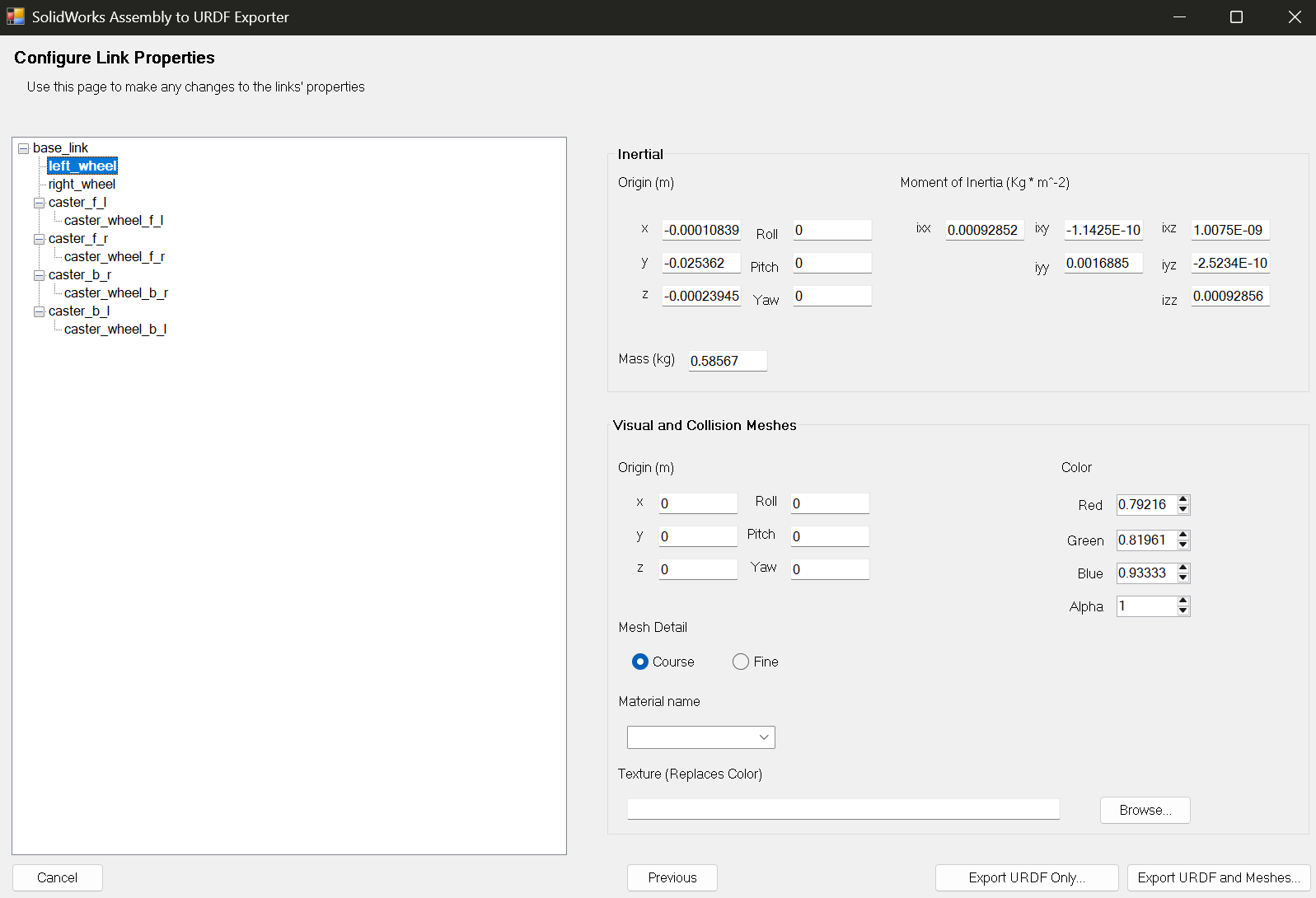Click the inertial origin z field
This screenshot has width=1316, height=898.
(701, 296)
